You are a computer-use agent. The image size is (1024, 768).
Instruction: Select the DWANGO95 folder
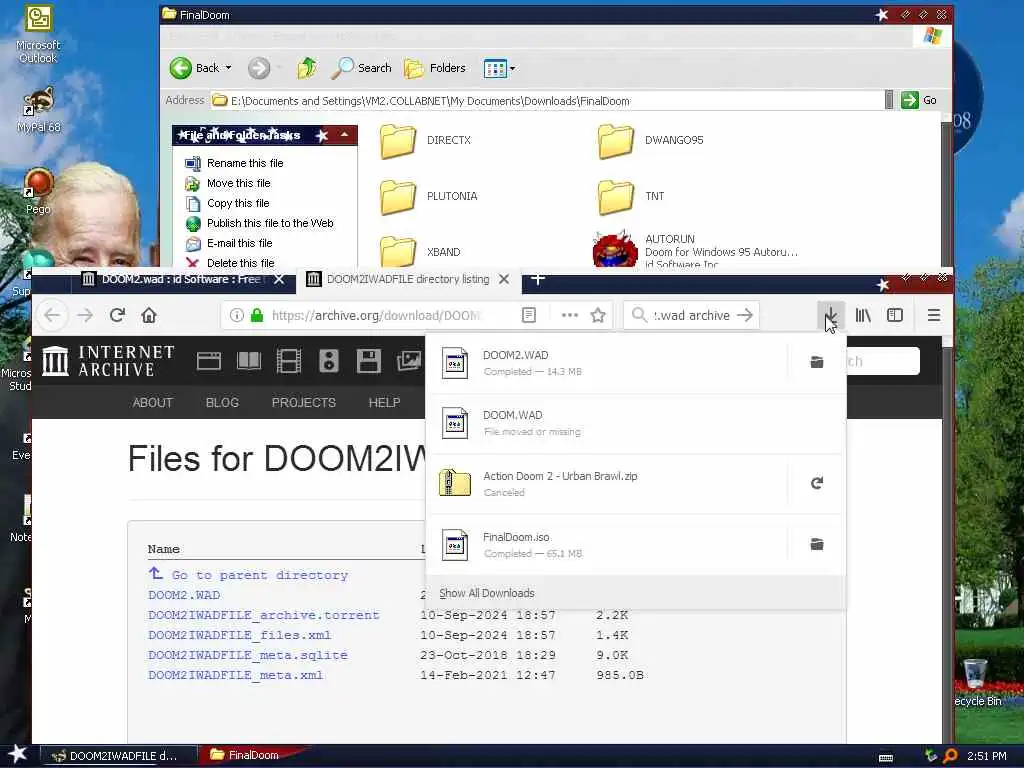[x=650, y=140]
